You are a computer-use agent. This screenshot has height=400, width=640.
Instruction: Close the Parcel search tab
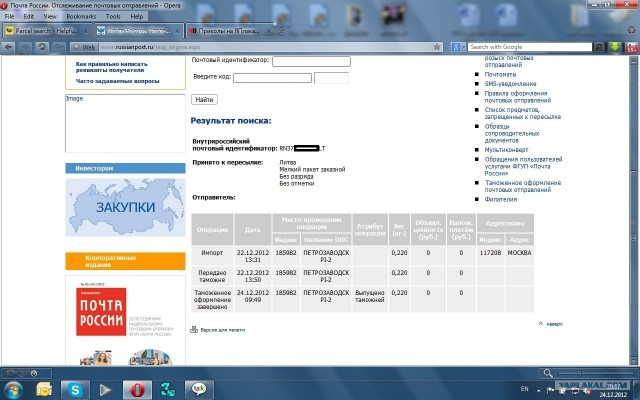pos(86,31)
